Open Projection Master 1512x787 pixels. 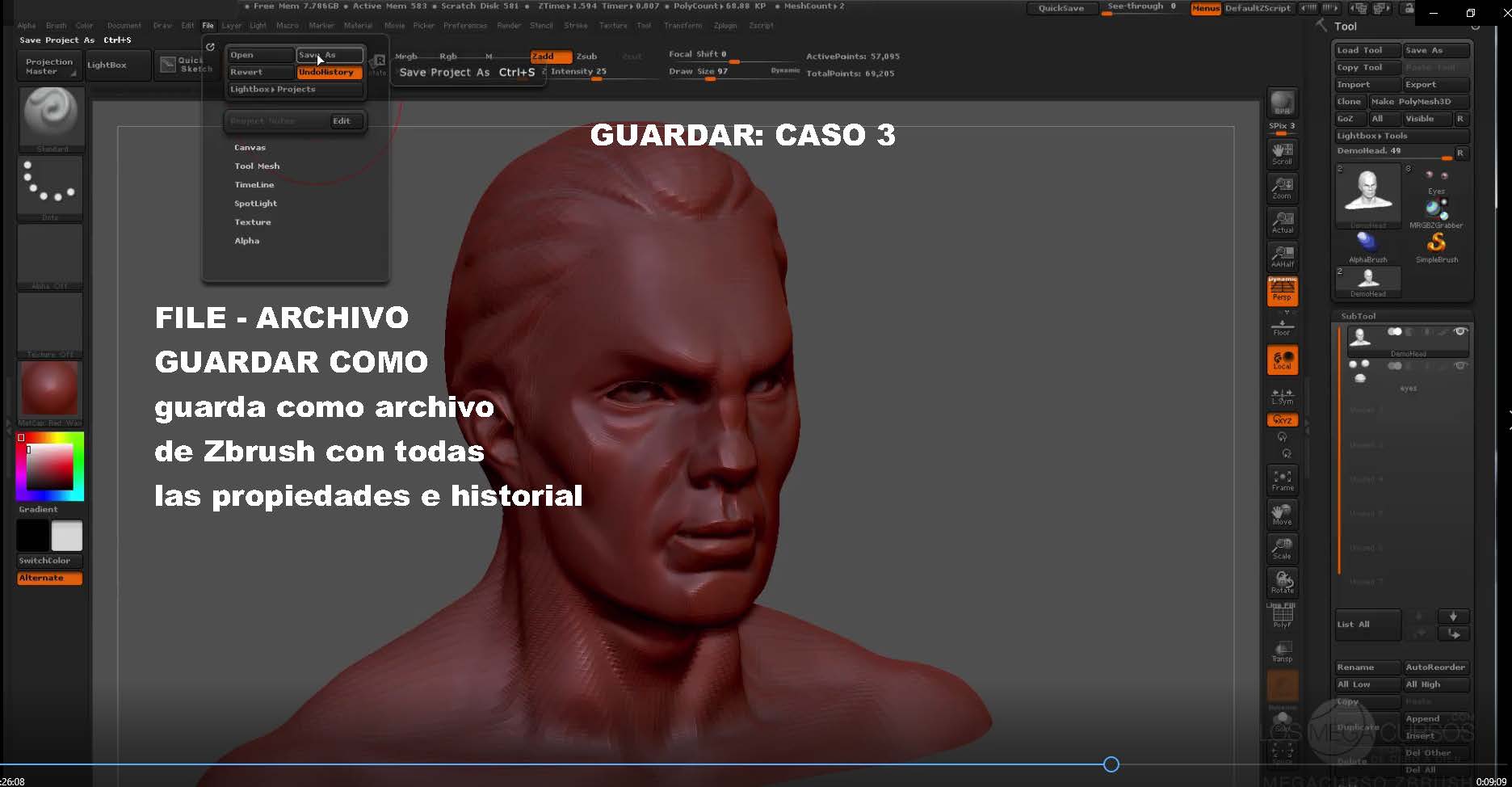click(49, 66)
